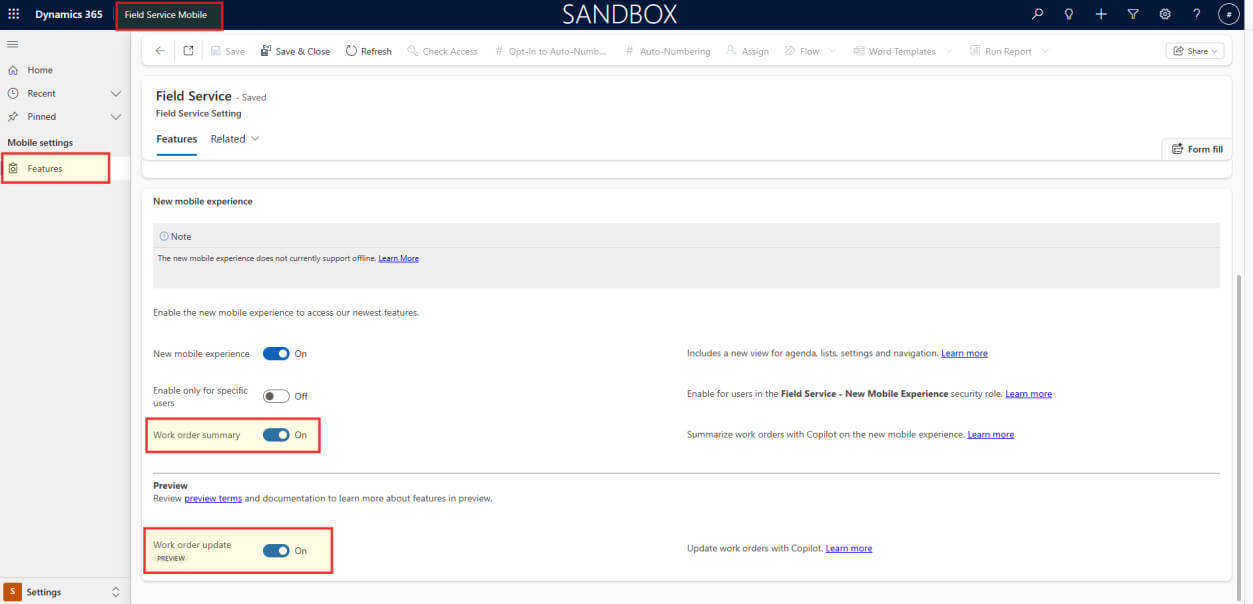The image size is (1253, 604).
Task: Open Learn more for new mobile experience
Action: [964, 353]
